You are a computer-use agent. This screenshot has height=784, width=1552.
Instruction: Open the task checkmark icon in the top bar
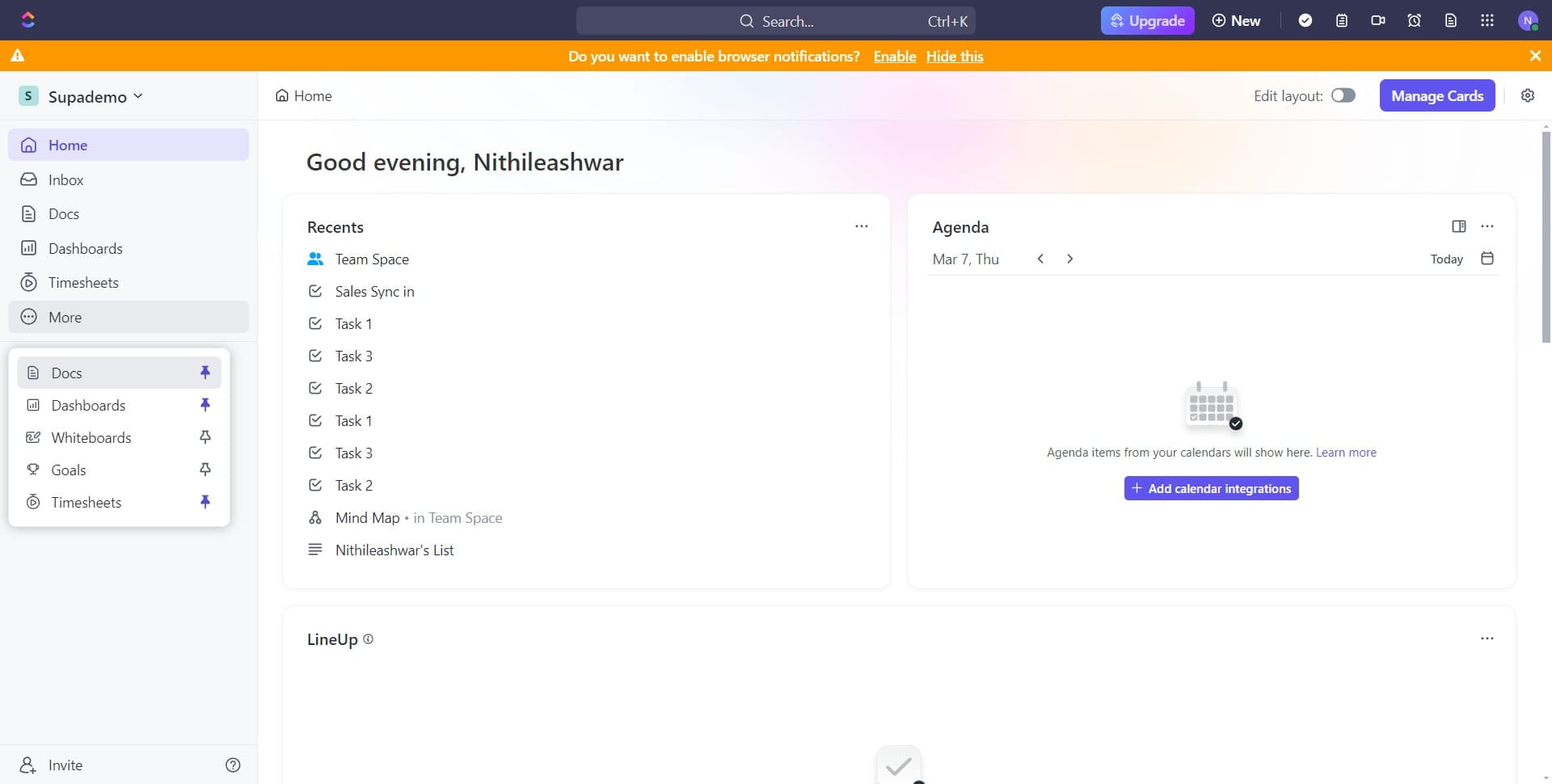coord(1305,20)
